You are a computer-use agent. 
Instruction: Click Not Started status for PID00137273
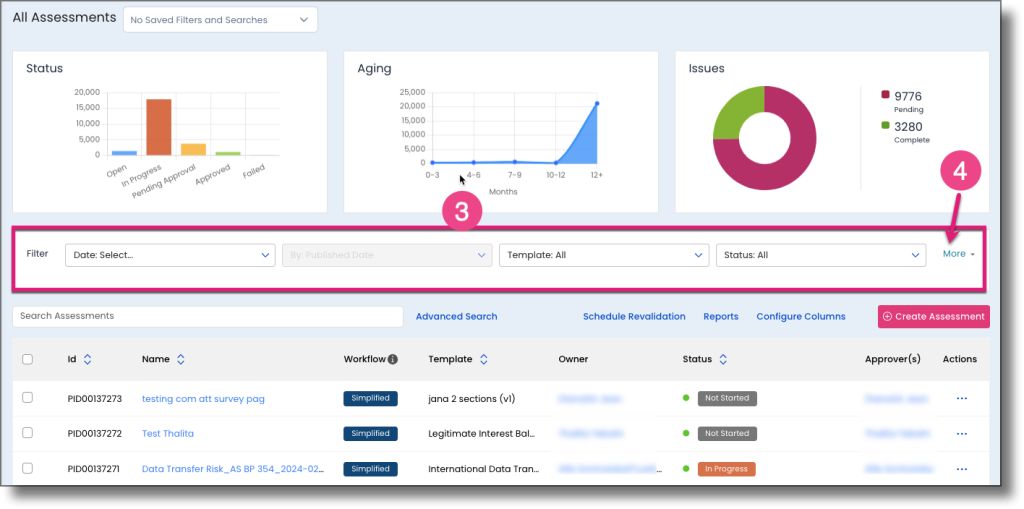tap(727, 399)
